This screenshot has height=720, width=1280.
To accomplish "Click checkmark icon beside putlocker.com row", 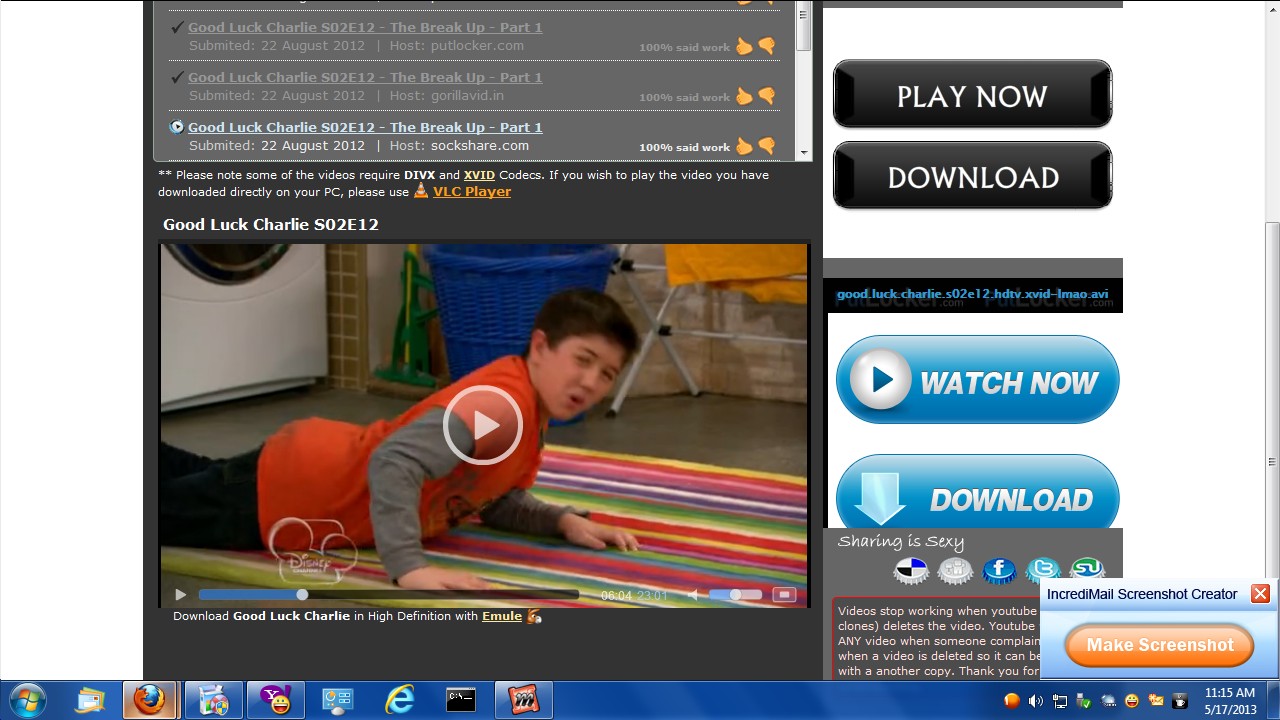I will tap(177, 27).
